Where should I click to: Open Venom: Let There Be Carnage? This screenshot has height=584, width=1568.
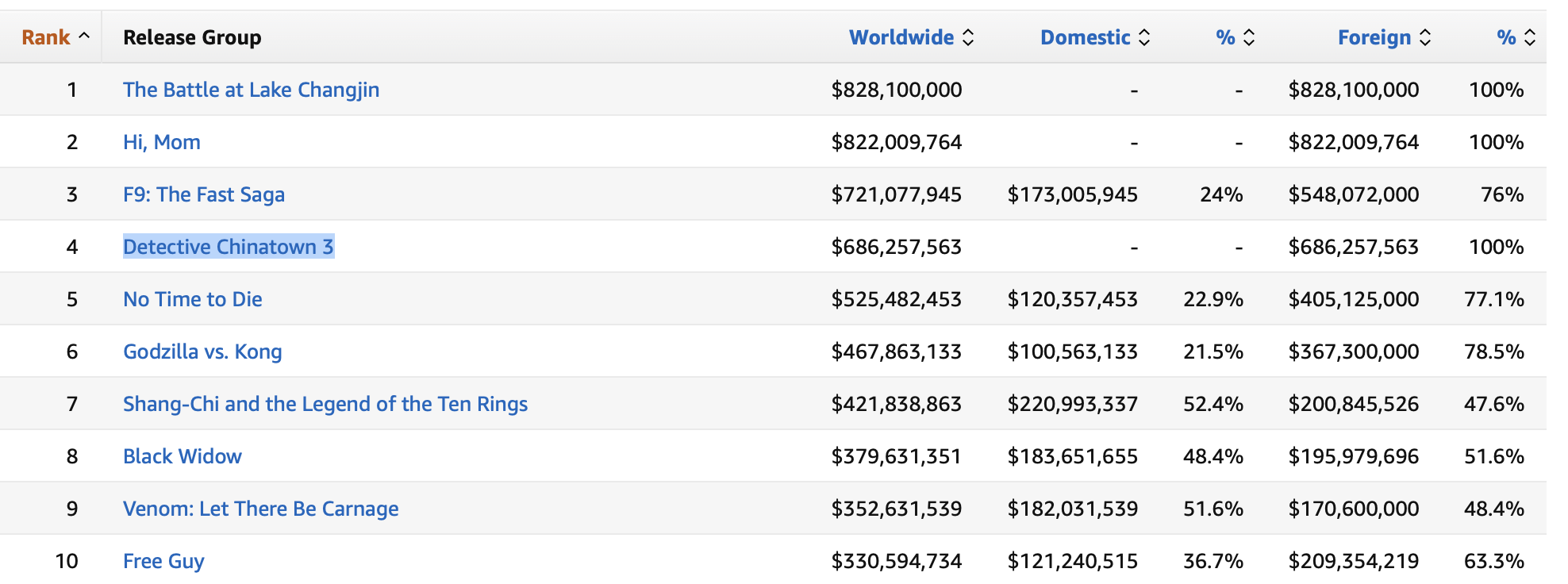[261, 509]
